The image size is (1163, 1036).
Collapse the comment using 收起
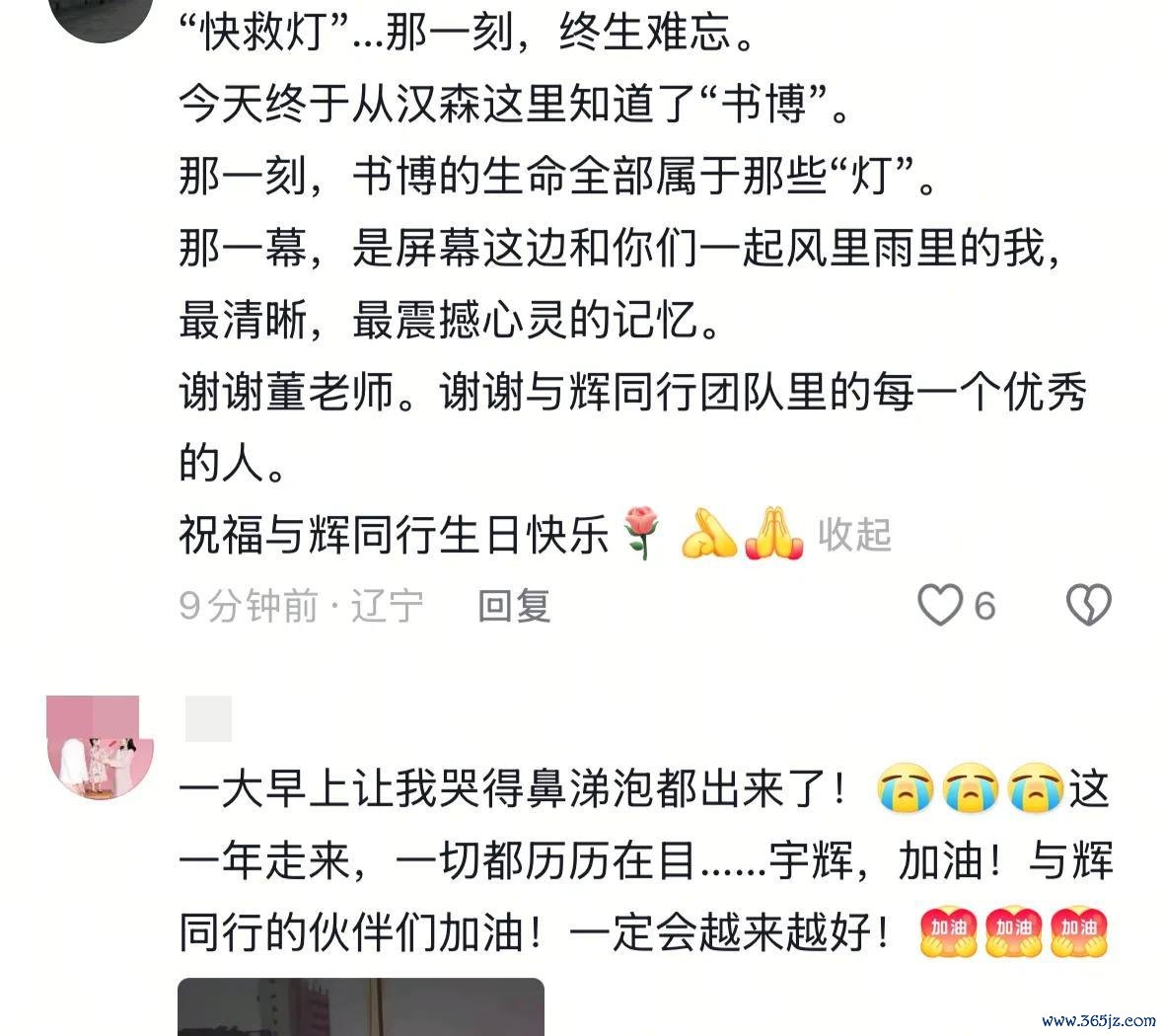(x=854, y=535)
